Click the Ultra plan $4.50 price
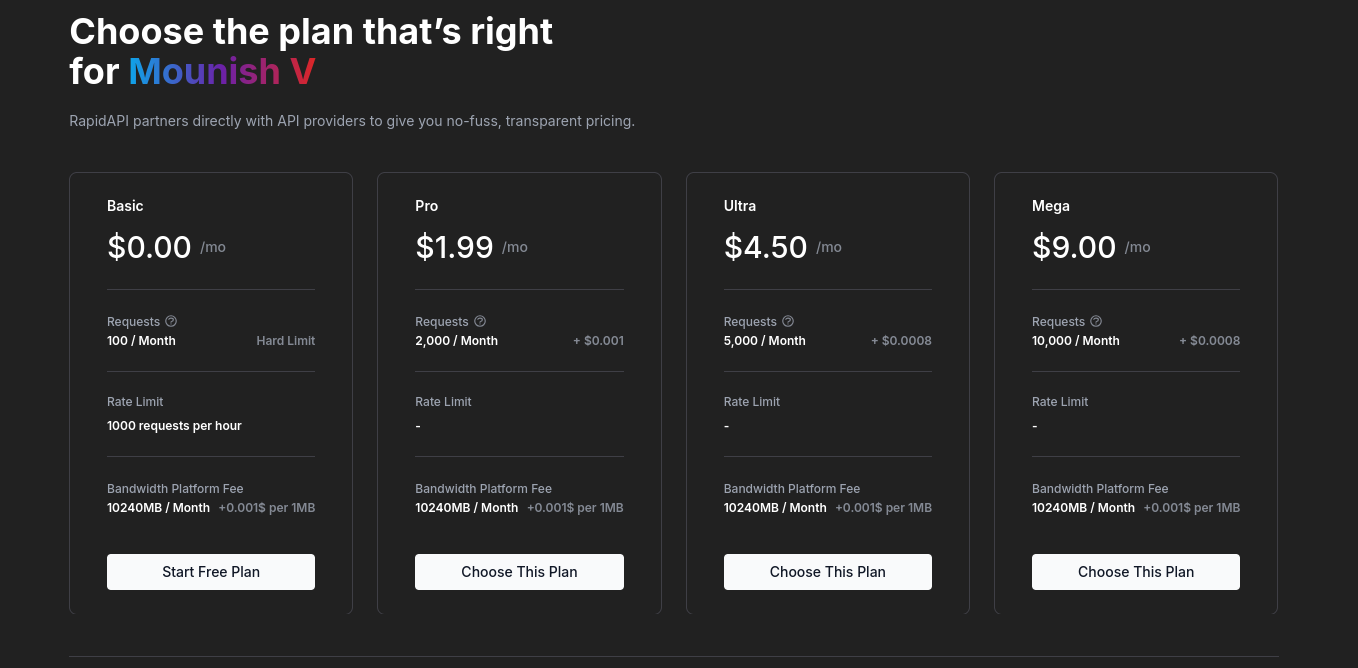Screen dimensions: 1358x668 click(765, 247)
